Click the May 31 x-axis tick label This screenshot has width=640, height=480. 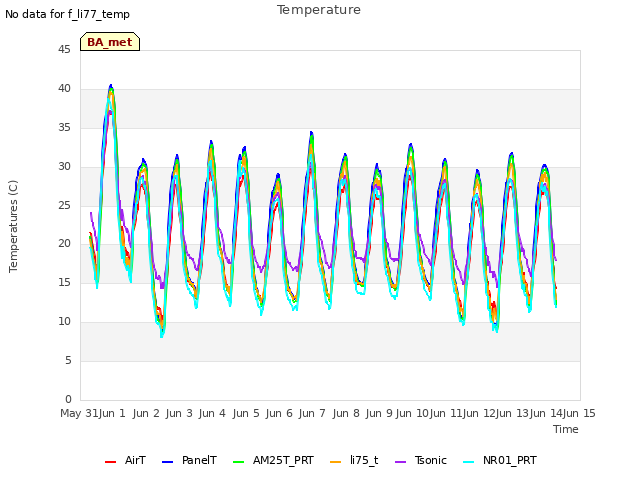pos(79,413)
